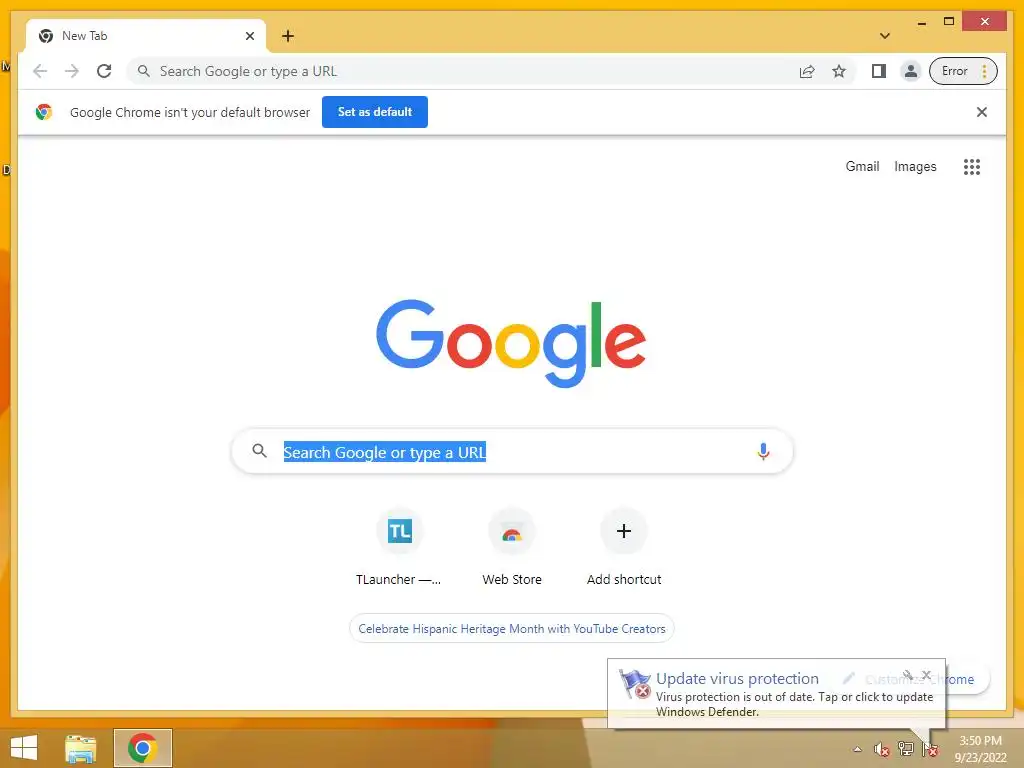Open the taskbar clock and date

pos(980,749)
